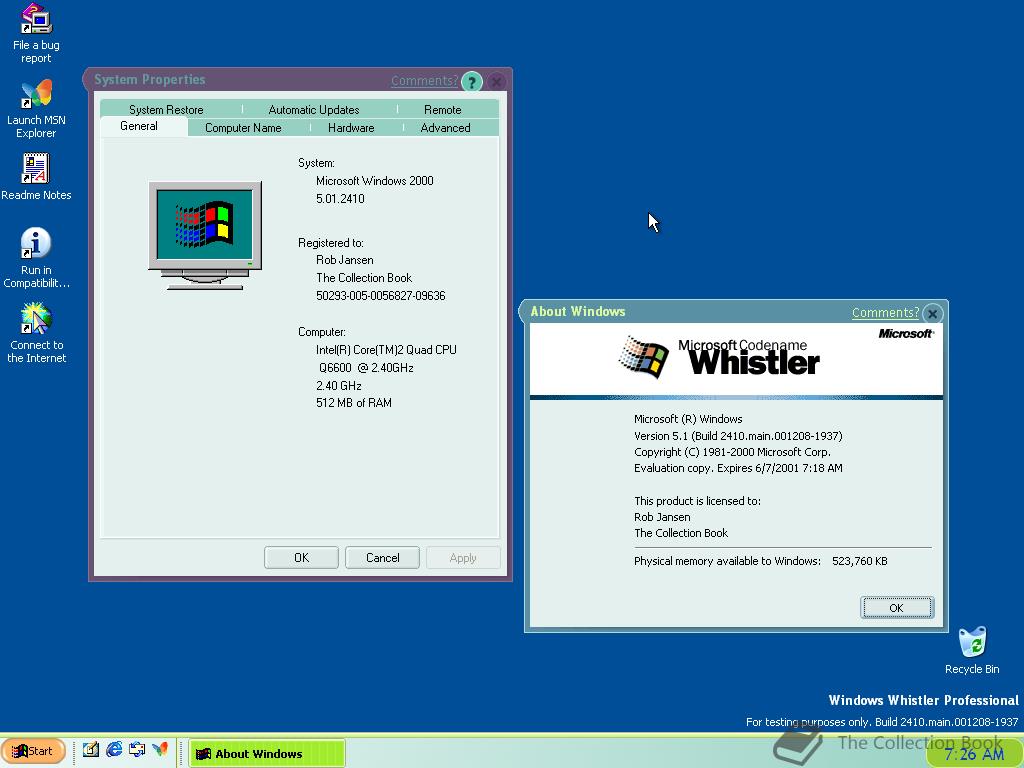Open the Advanced tab
Viewport: 1024px width, 768px height.
(x=445, y=128)
